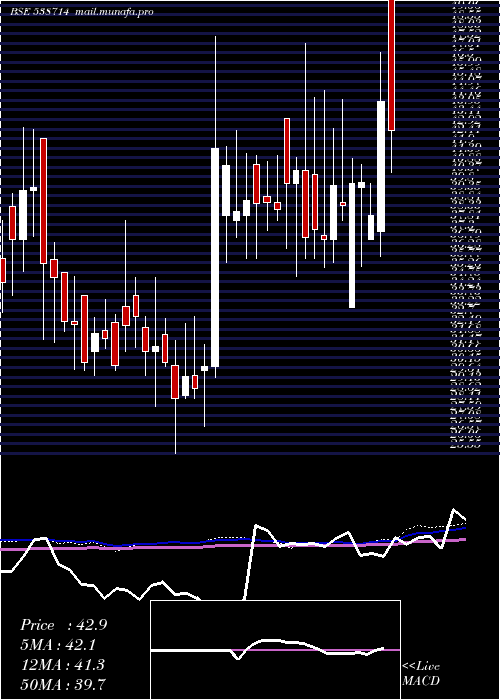Viewport: 500px width, 700px height.
Task: Click the 50MA : 39.7 value
Action: pyautogui.click(x=63, y=684)
